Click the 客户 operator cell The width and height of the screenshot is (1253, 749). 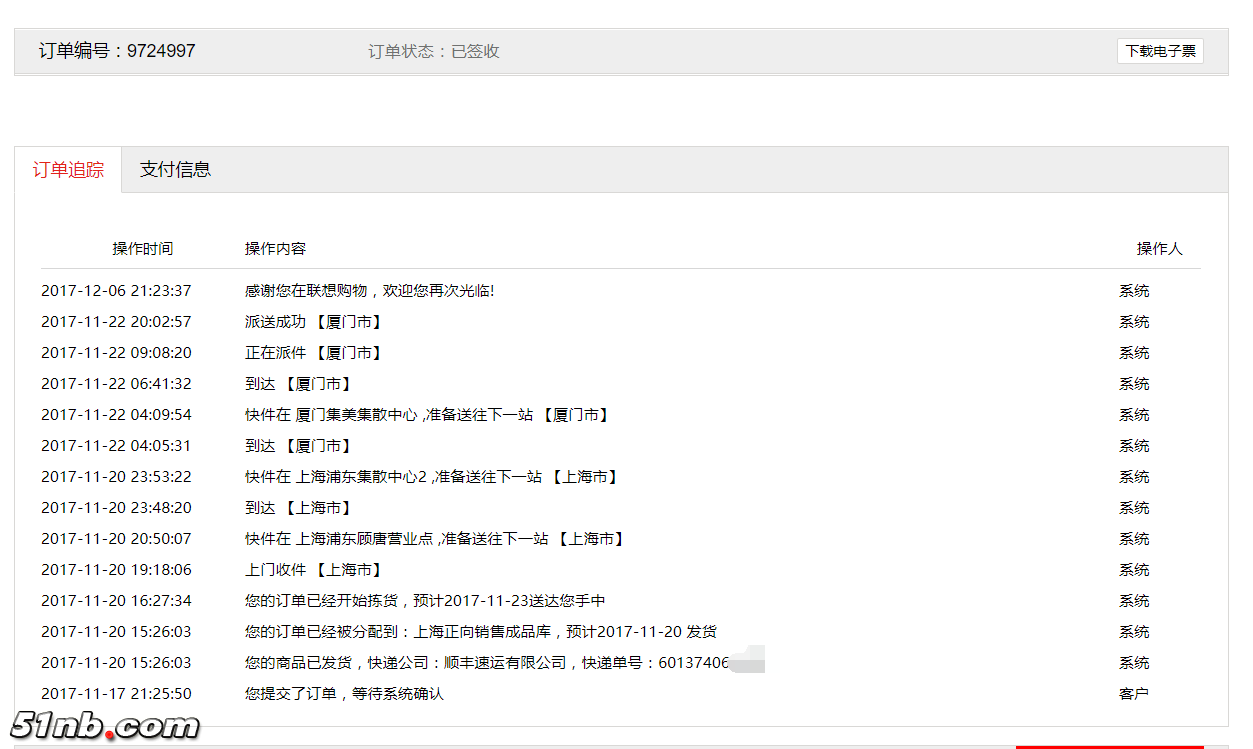click(1134, 694)
